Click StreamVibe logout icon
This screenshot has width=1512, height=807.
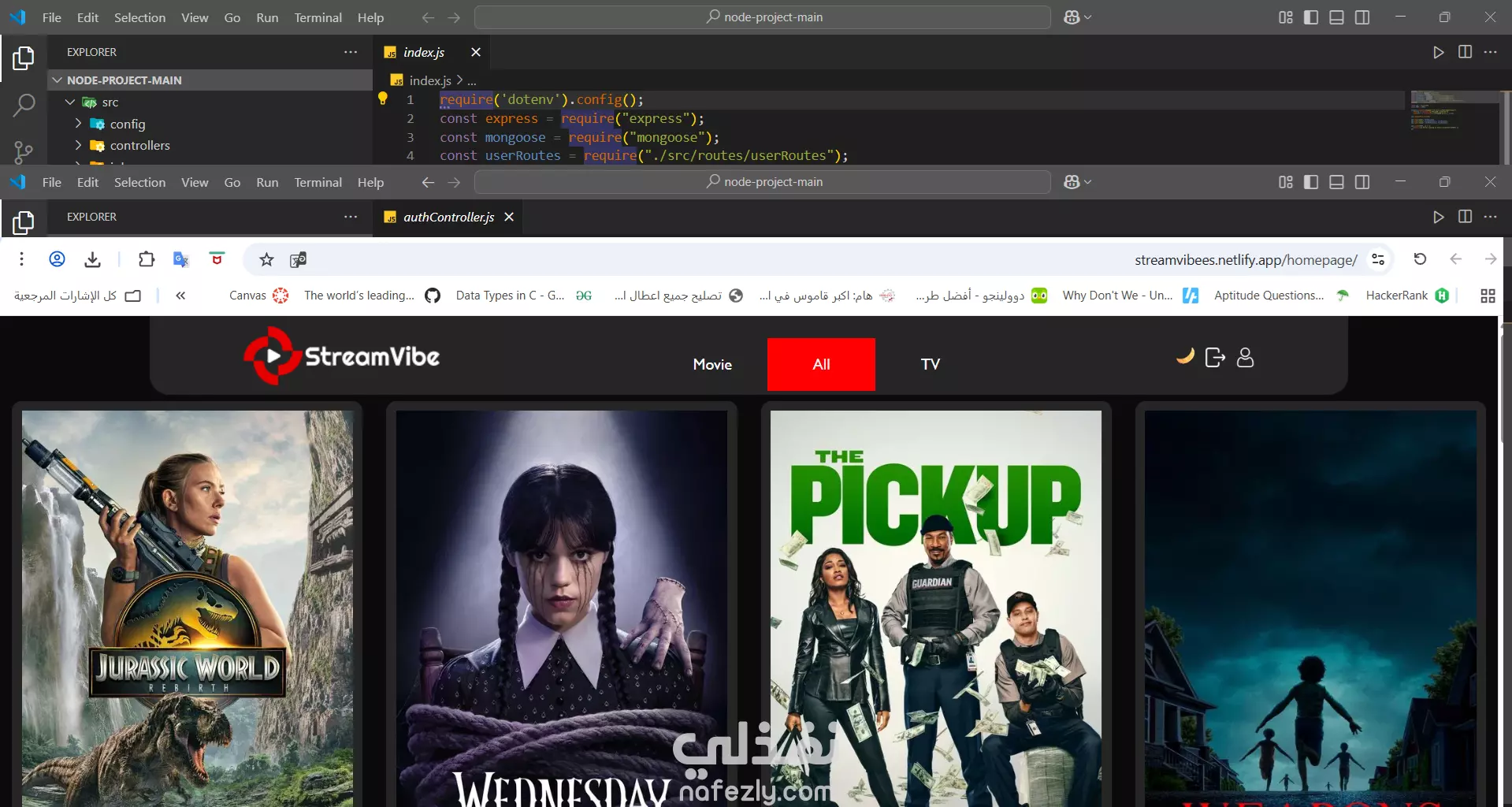(1215, 358)
